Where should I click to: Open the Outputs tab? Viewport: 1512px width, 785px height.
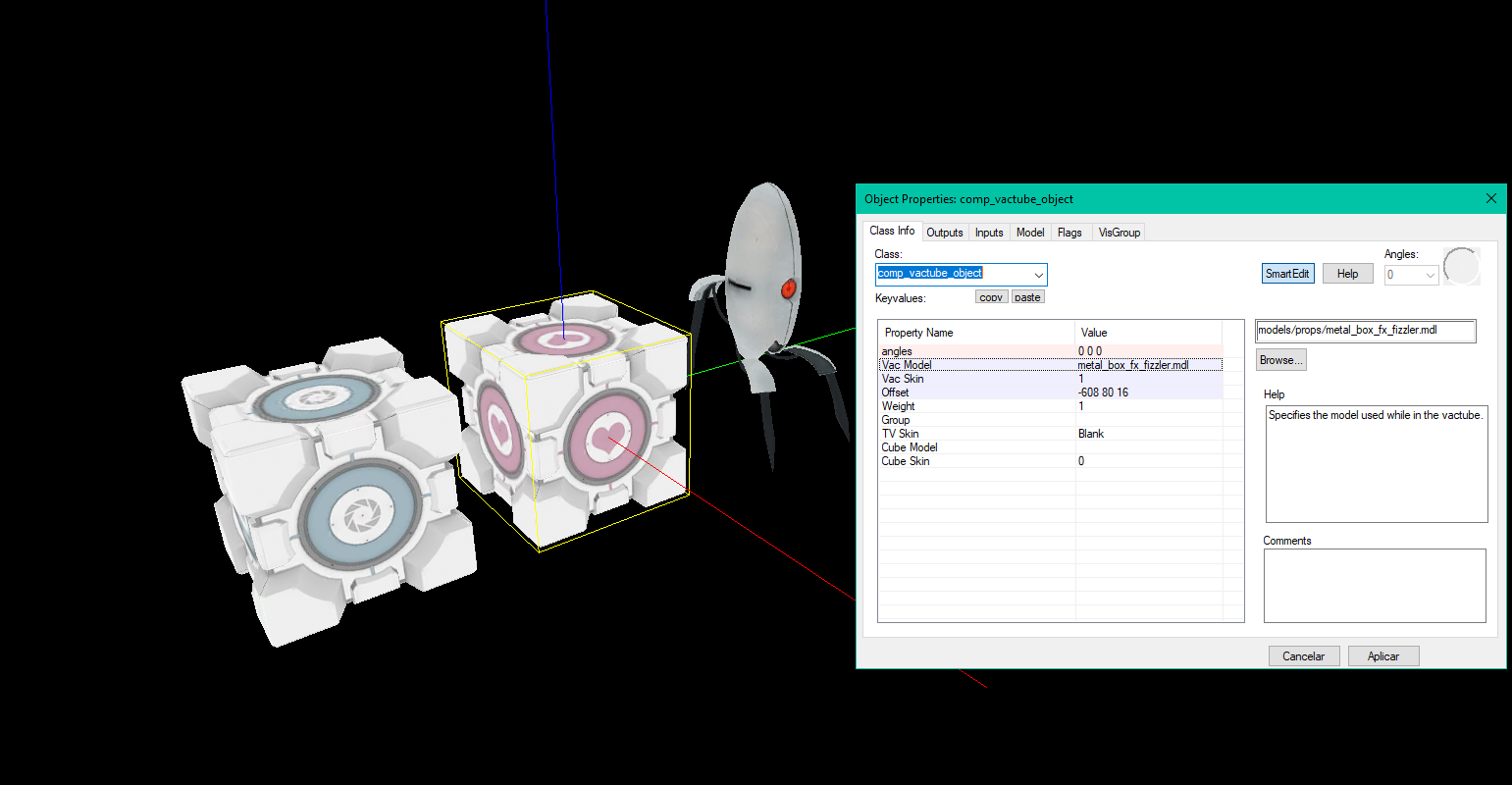pos(945,233)
